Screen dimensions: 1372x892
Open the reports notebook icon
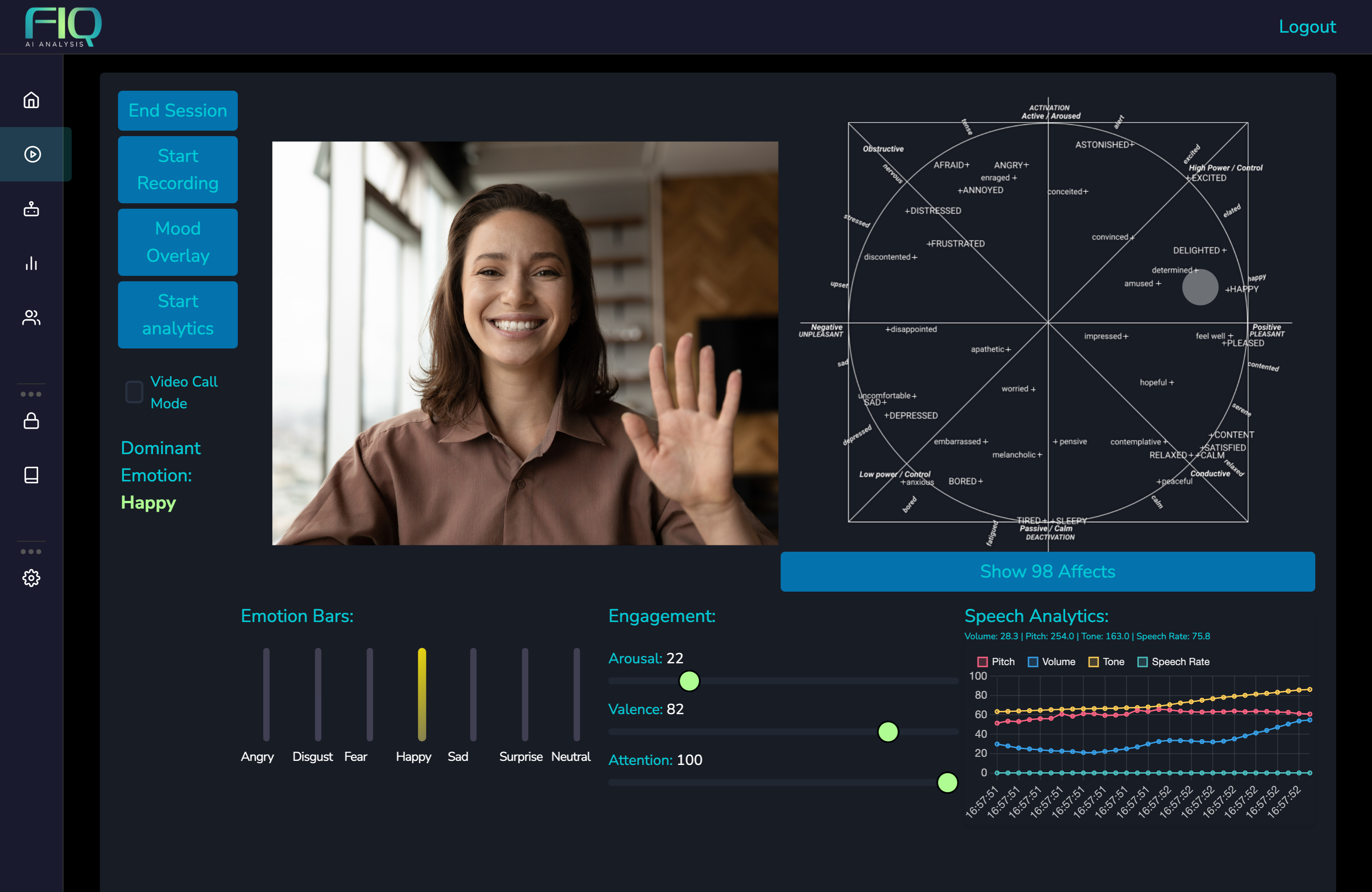(x=32, y=475)
